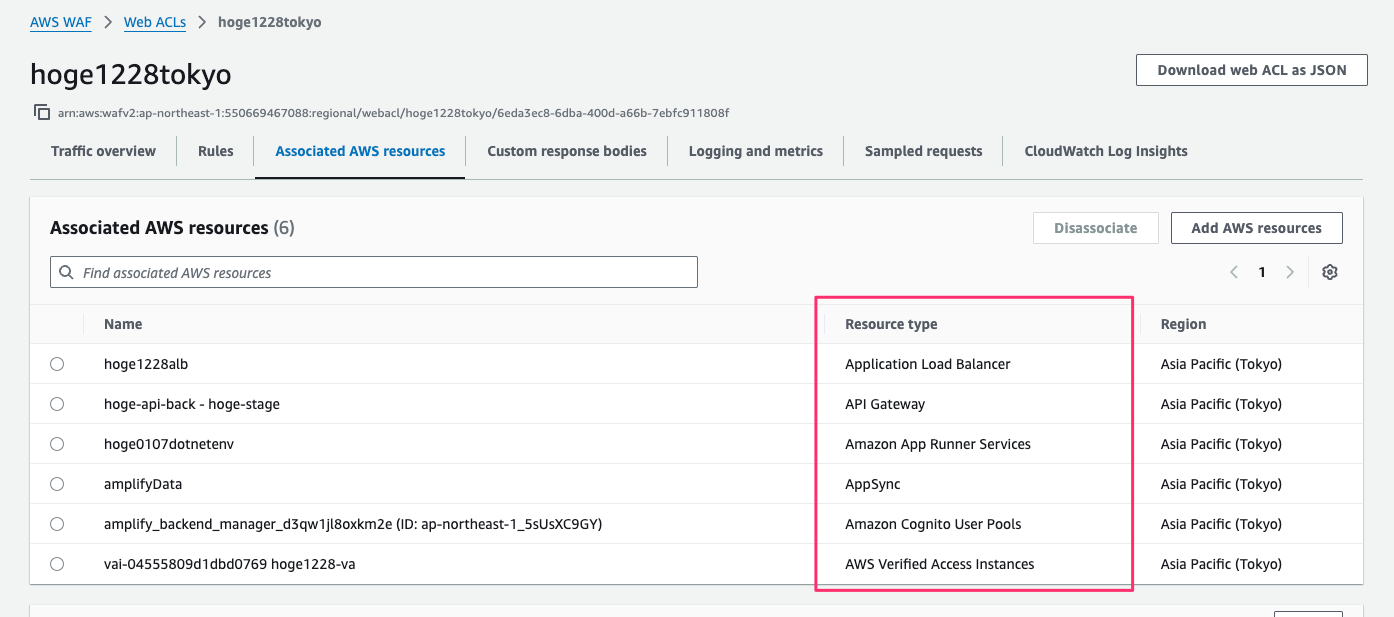Copy the web ACL ARN icon

42,112
